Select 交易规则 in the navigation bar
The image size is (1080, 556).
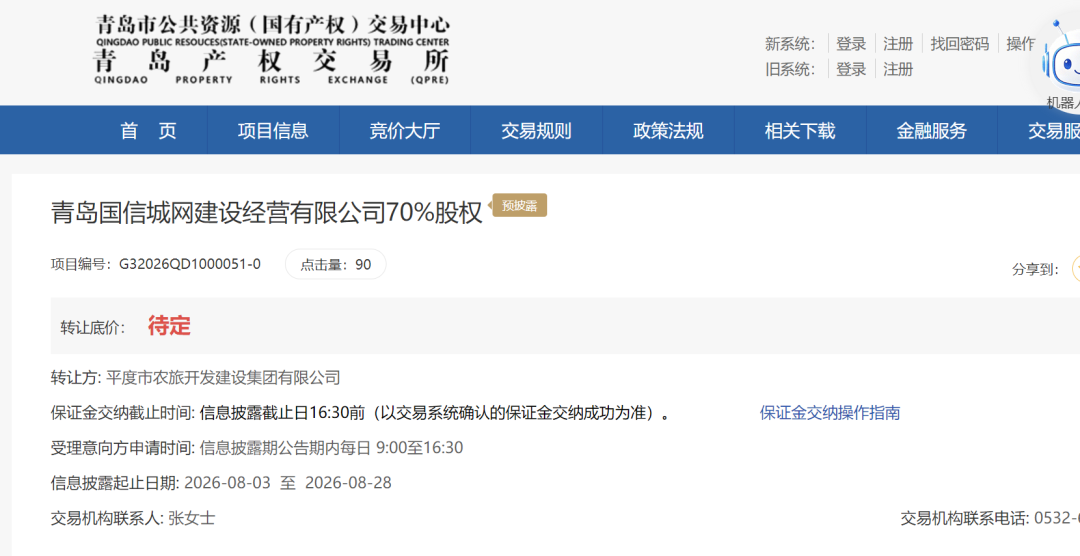tap(536, 130)
